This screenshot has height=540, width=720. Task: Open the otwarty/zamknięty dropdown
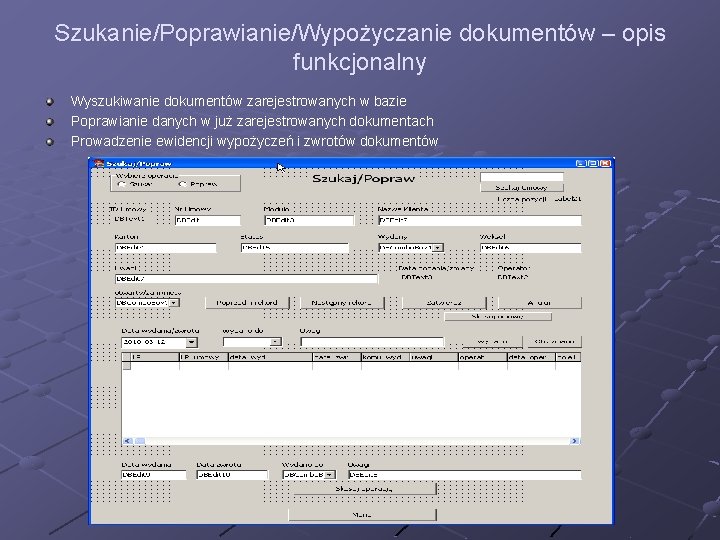tap(174, 303)
